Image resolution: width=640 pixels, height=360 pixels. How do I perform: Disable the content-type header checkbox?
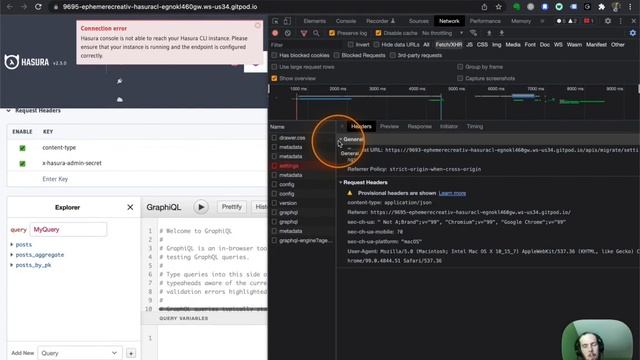pyautogui.click(x=22, y=148)
